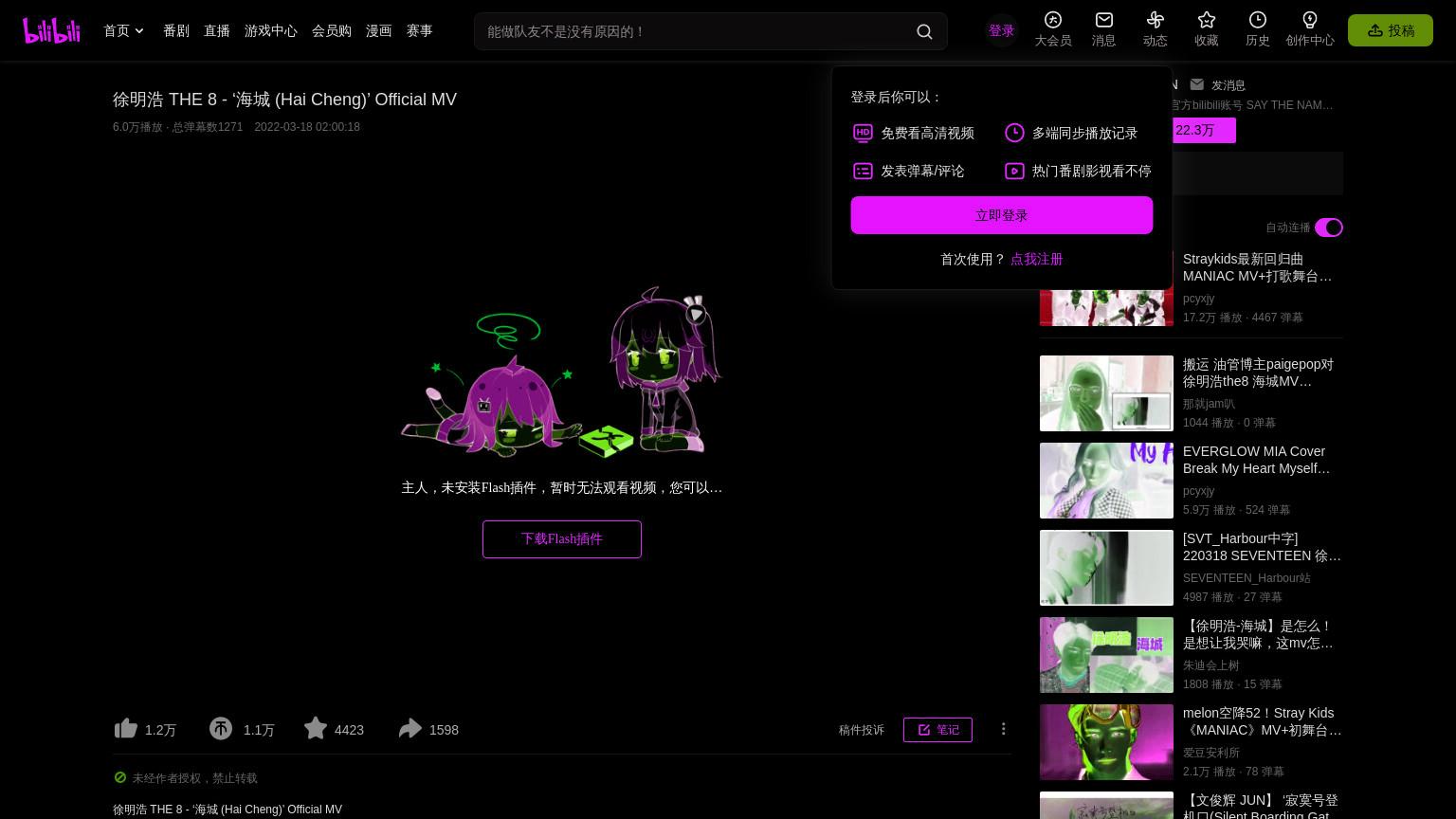Click the 发表弹幕/评论 icon

pos(863,172)
